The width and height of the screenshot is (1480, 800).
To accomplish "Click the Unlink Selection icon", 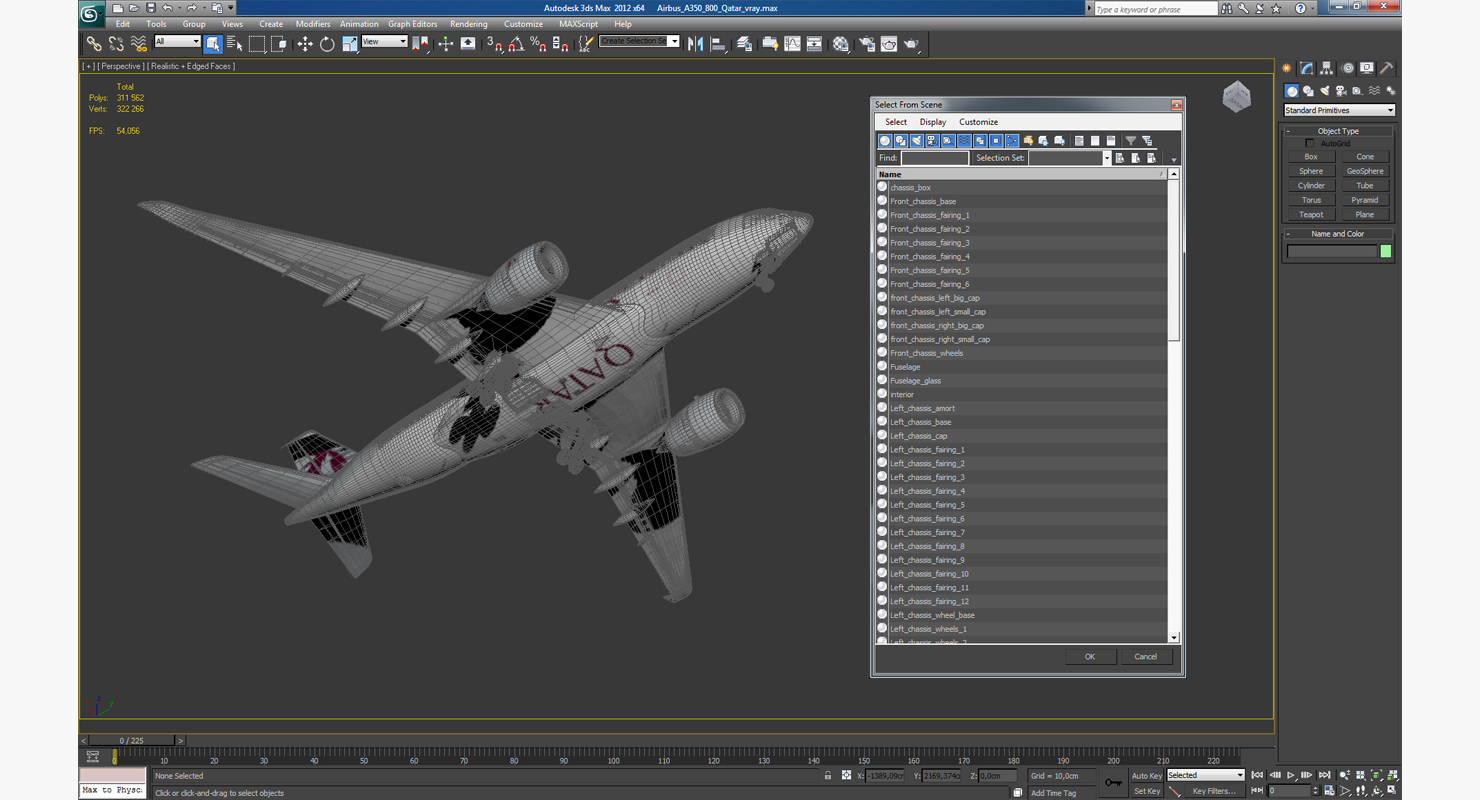I will [x=116, y=43].
